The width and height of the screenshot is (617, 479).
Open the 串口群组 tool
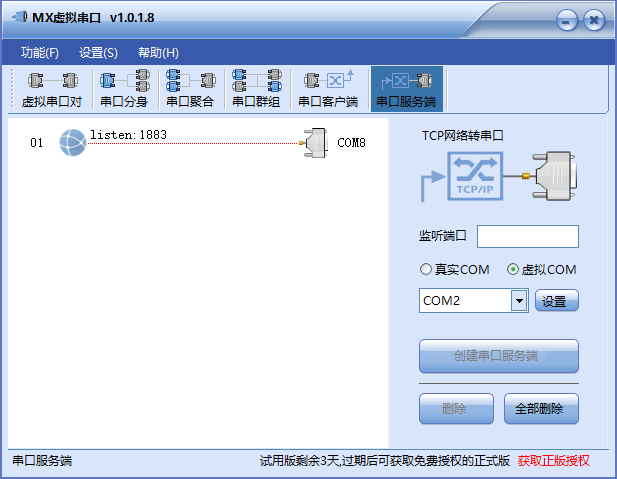(257, 89)
